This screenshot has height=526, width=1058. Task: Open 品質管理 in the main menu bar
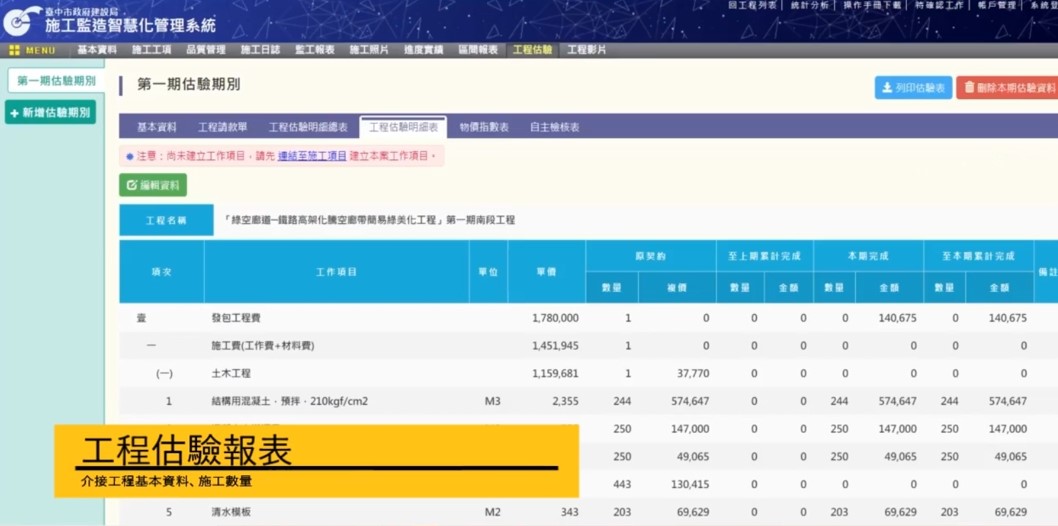[206, 50]
